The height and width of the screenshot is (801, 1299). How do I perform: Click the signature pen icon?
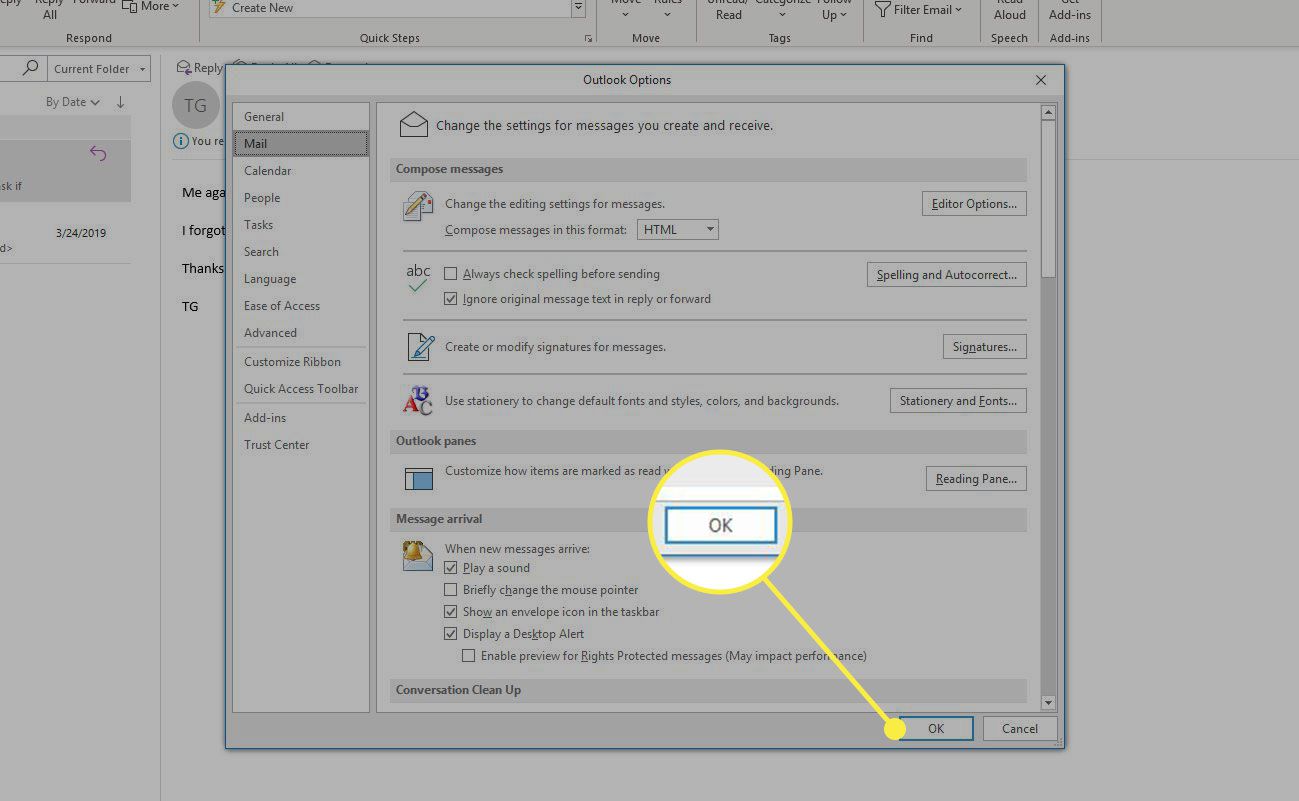[420, 347]
